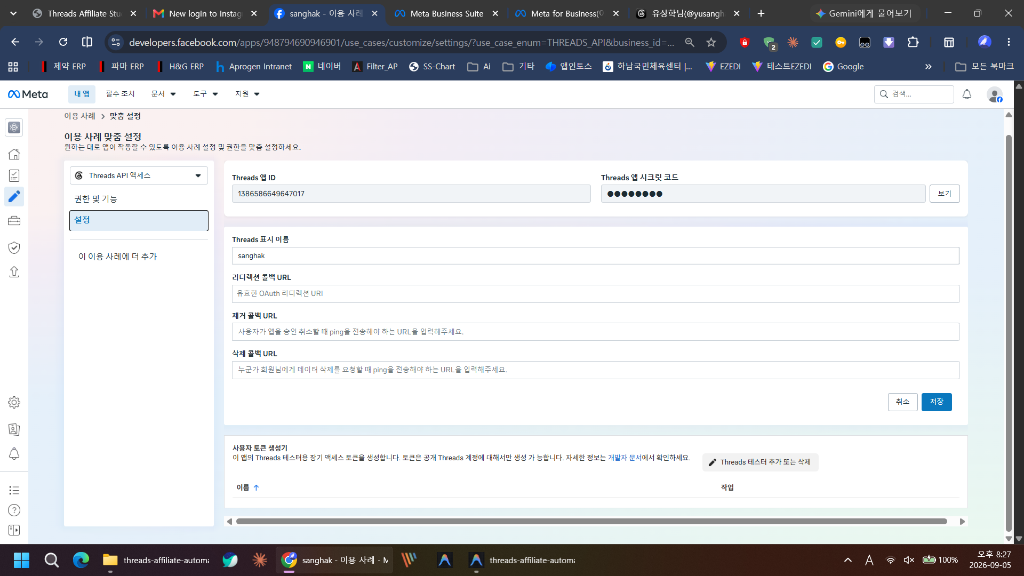This screenshot has width=1024, height=576.
Task: Open the 개발자 문서 link
Action: [x=624, y=458]
